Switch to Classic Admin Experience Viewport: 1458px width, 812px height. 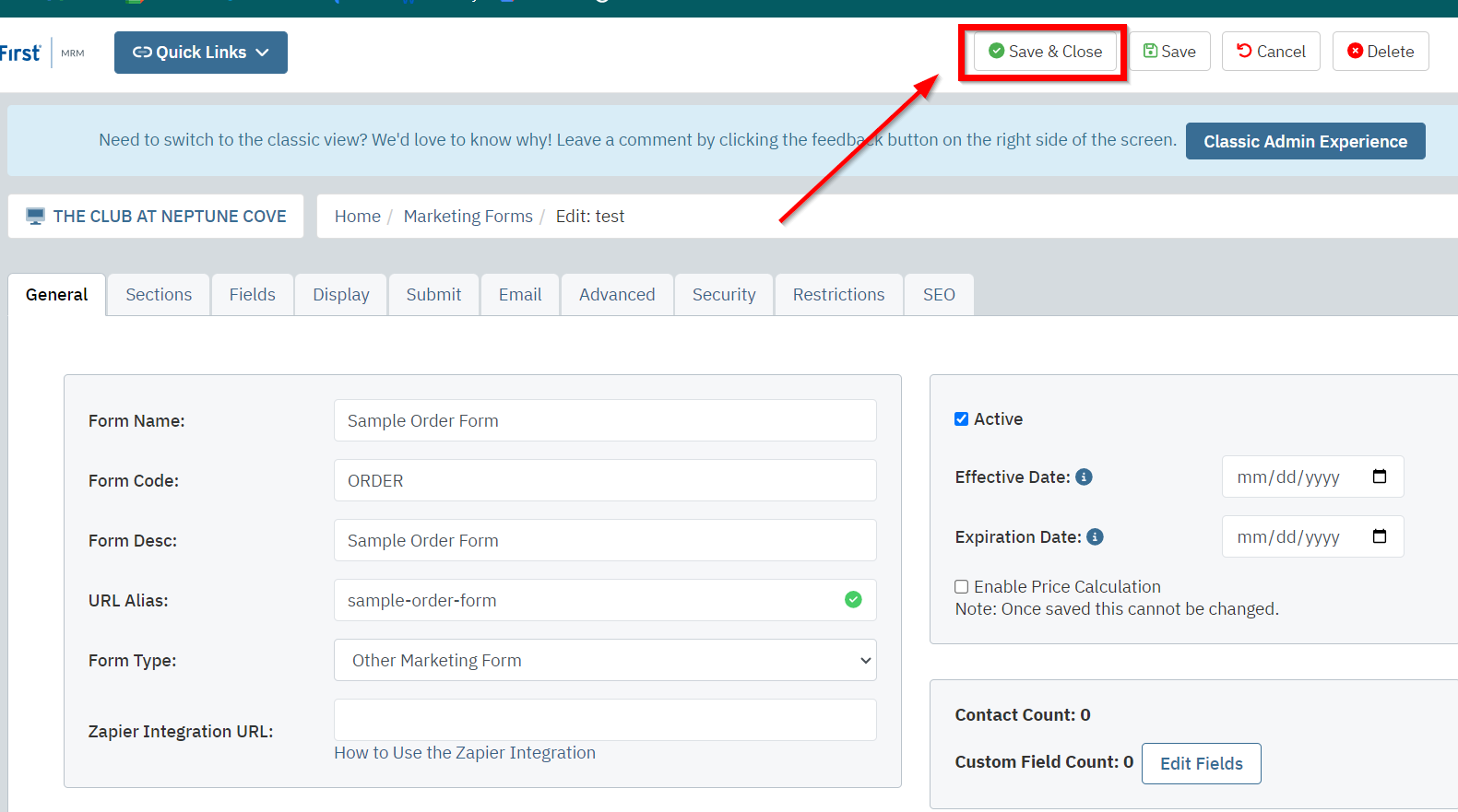click(x=1305, y=141)
